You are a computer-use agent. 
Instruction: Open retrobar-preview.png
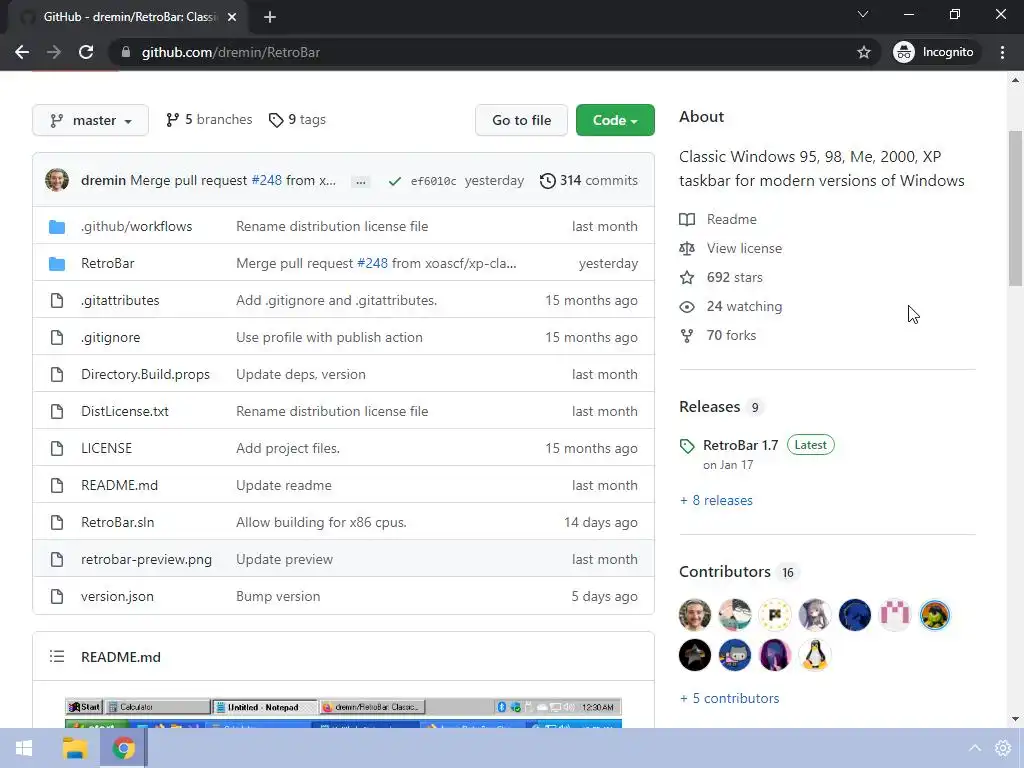point(146,560)
